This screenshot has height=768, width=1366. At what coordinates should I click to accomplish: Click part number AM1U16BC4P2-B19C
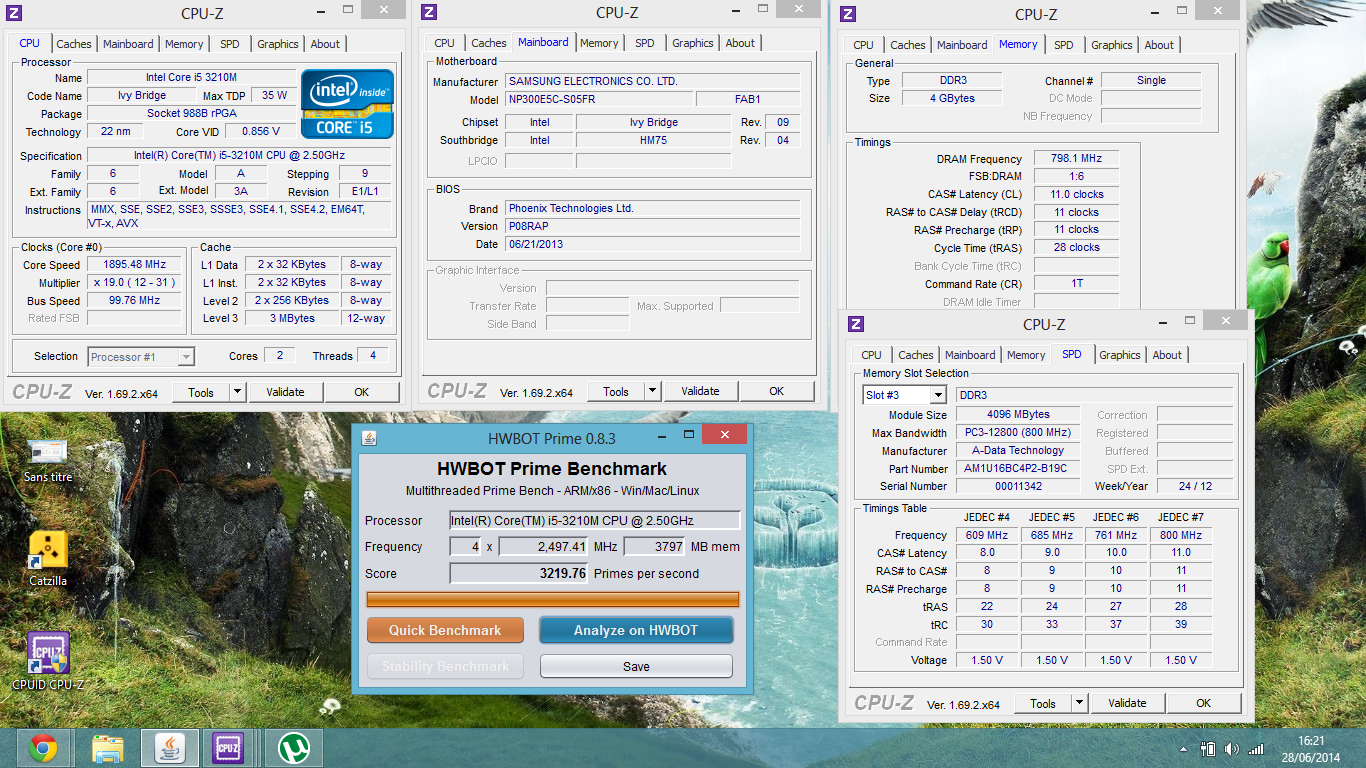pos(1016,468)
